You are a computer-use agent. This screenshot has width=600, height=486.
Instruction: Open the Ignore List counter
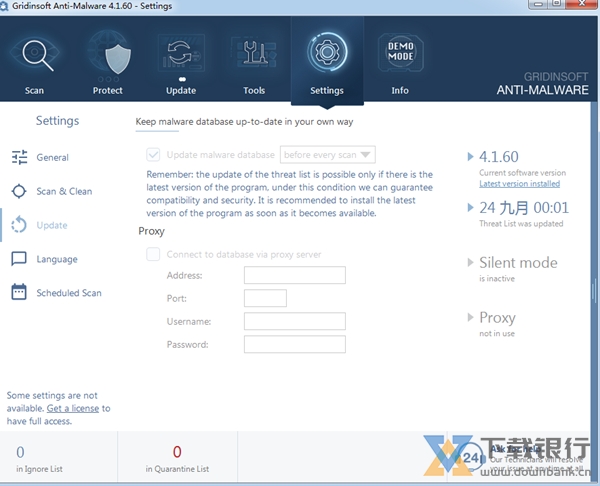point(39,458)
